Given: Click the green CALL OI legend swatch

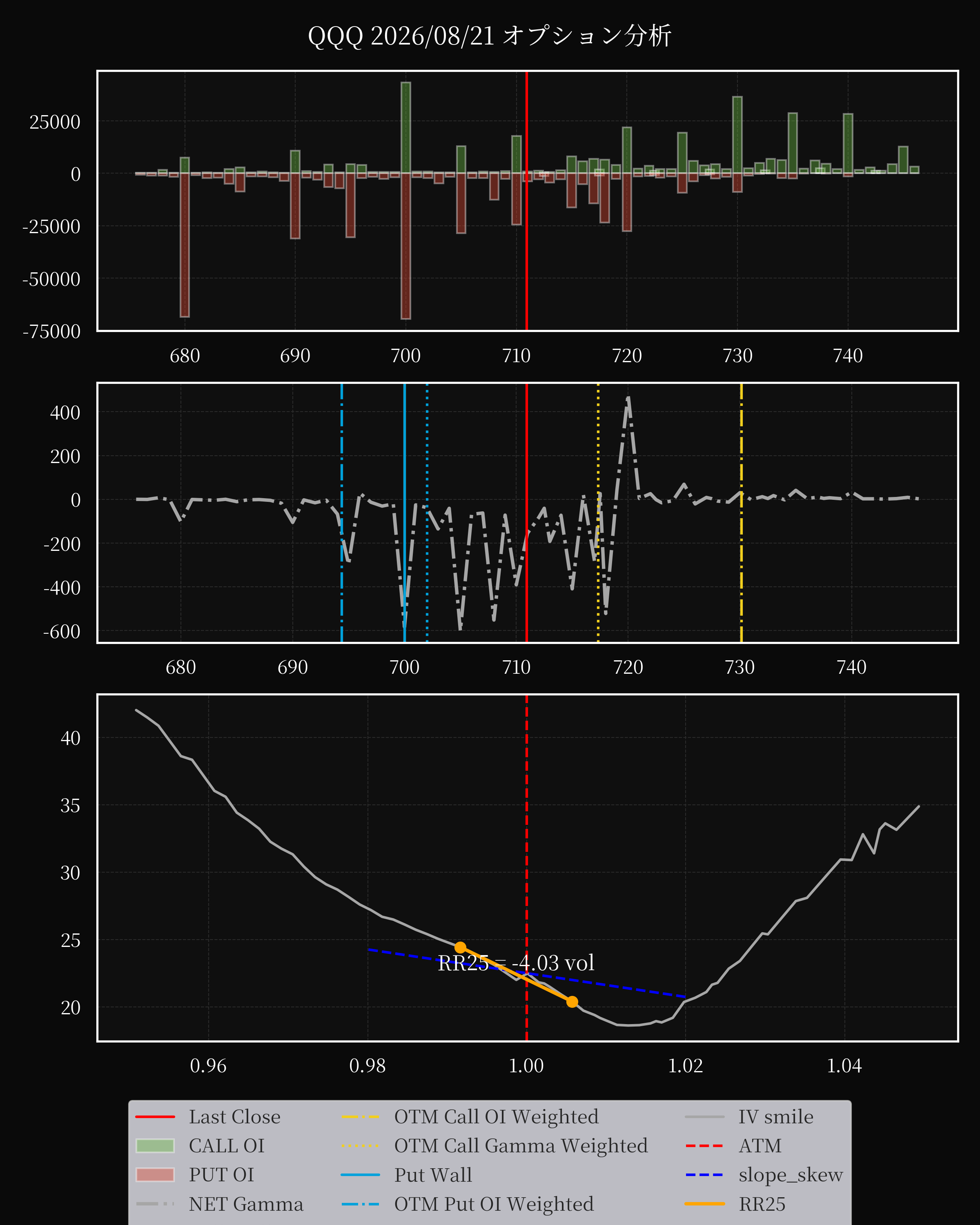Looking at the screenshot, I should [x=155, y=1146].
